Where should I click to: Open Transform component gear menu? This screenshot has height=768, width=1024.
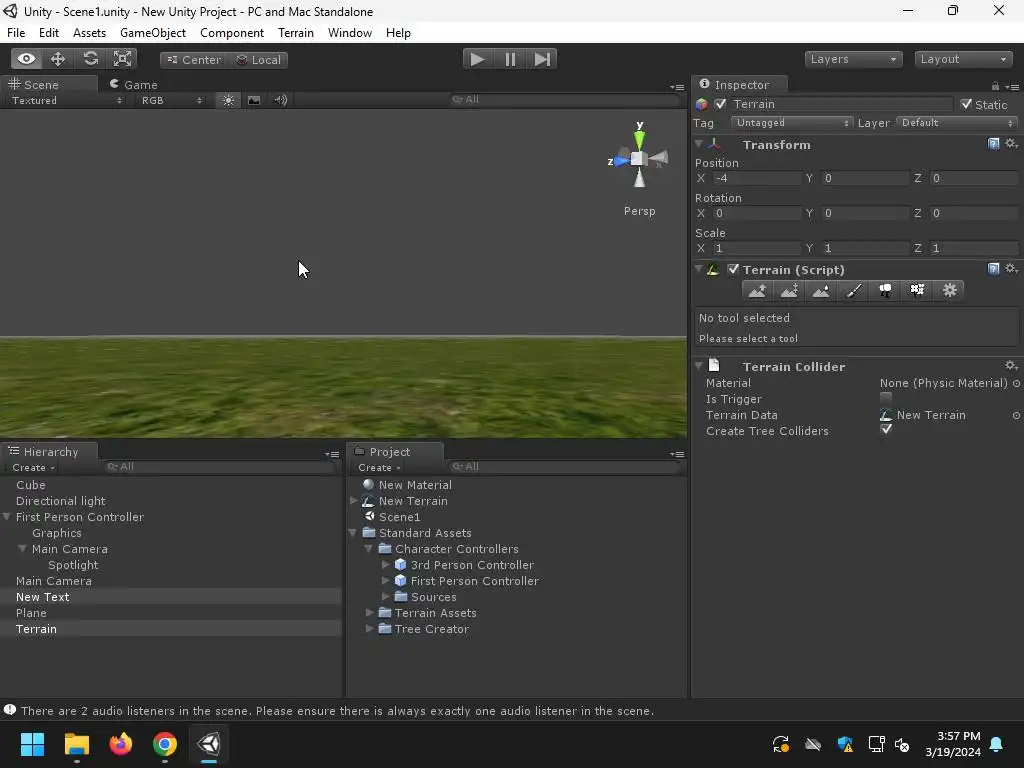(1011, 144)
